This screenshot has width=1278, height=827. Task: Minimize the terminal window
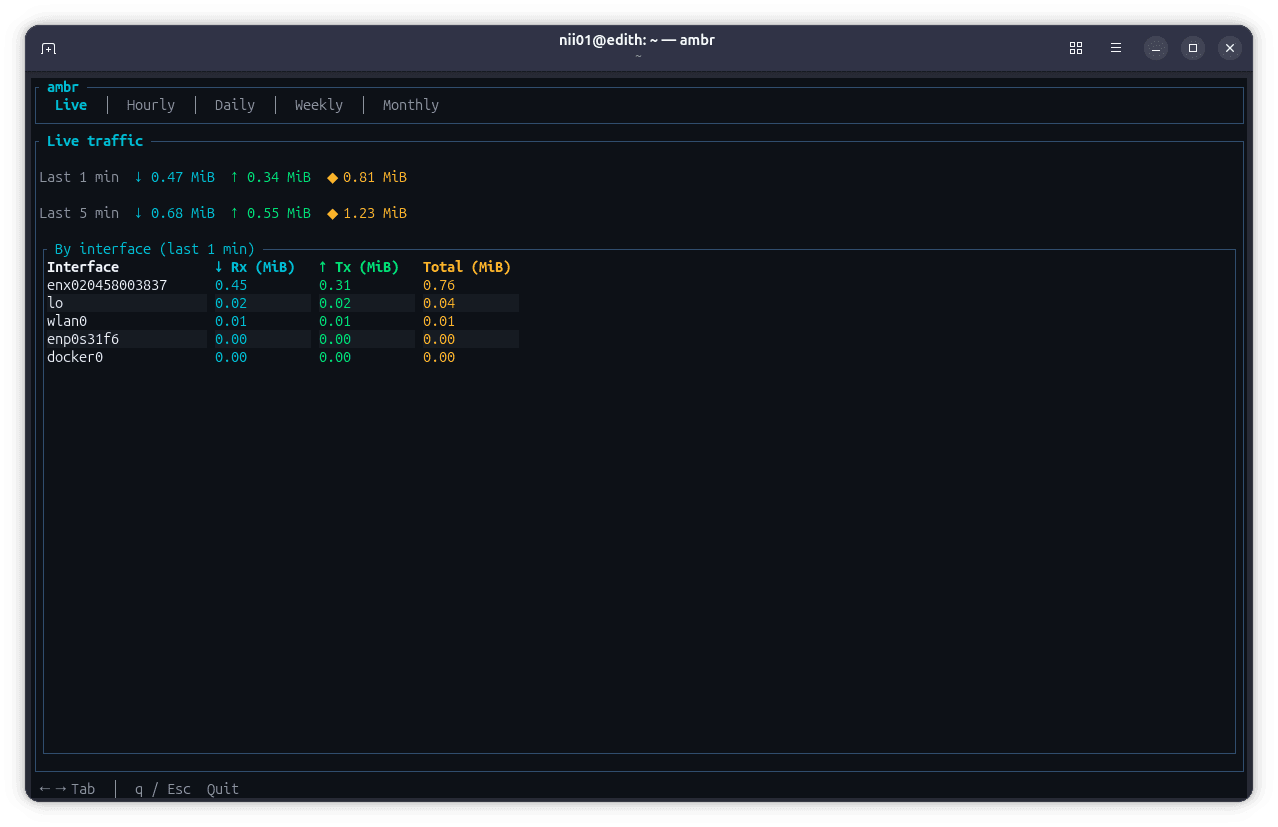[1156, 48]
